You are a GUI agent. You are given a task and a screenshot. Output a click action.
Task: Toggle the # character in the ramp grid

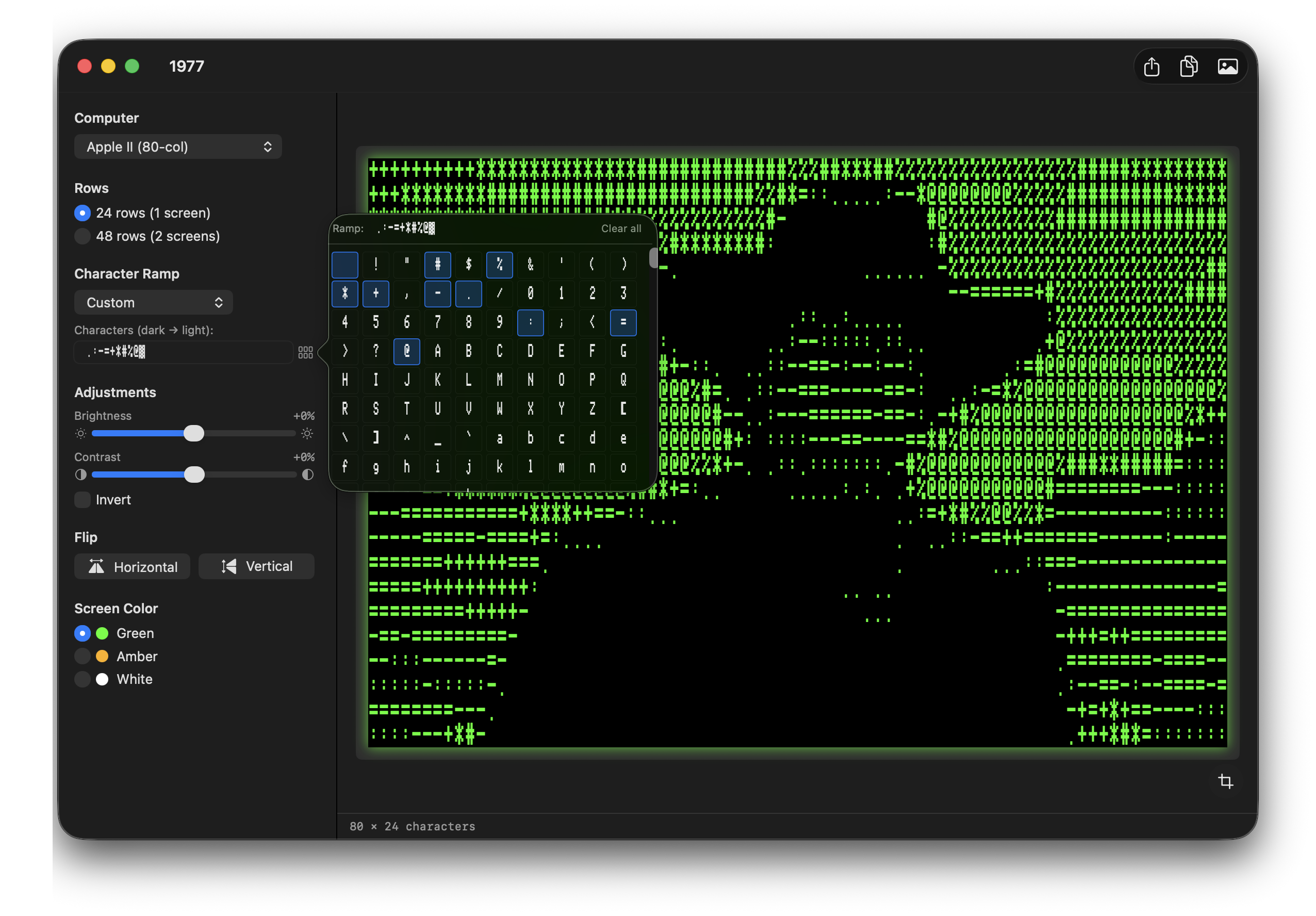437,264
